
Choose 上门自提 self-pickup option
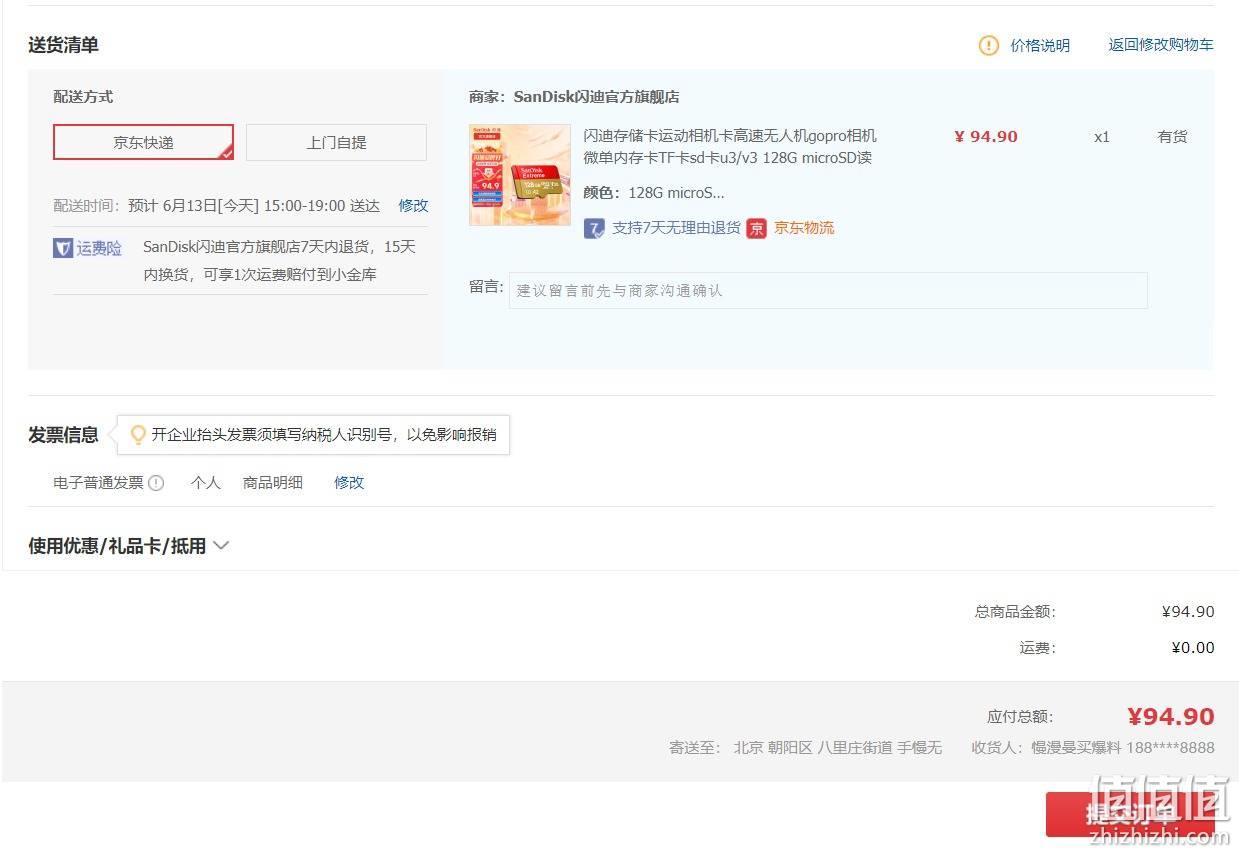[336, 142]
